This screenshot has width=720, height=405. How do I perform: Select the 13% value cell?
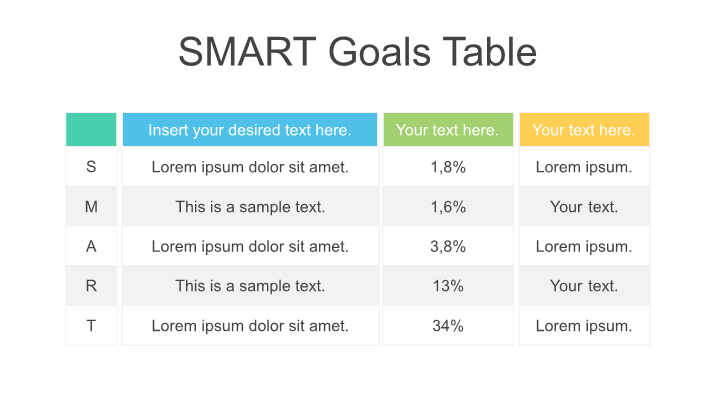[448, 286]
